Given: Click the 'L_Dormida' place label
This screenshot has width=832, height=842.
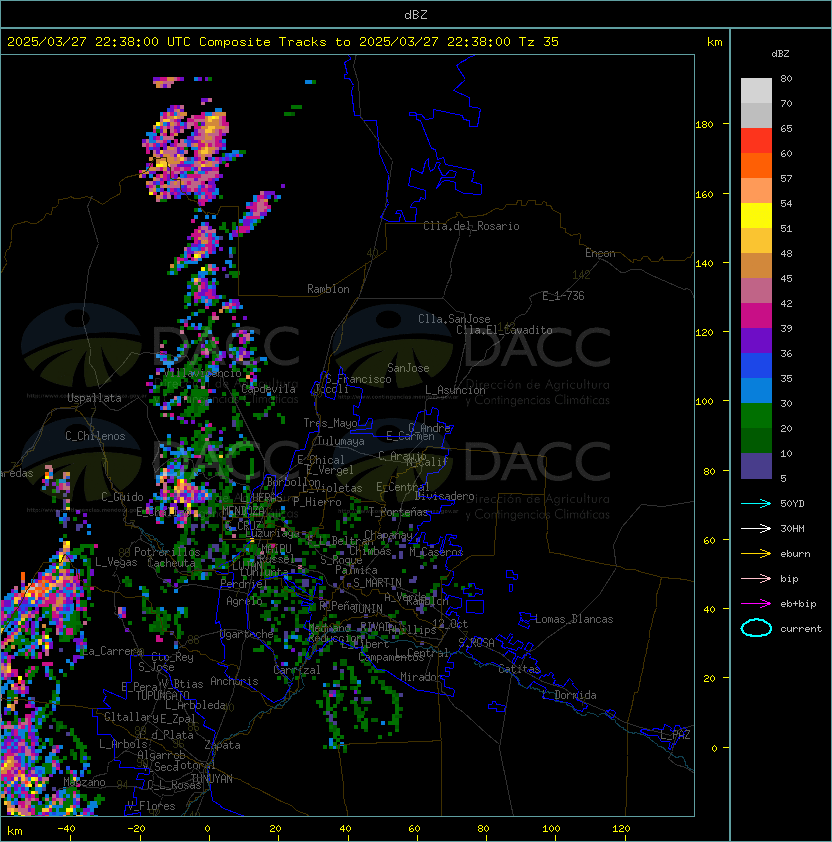Looking at the screenshot, I should tap(569, 695).
